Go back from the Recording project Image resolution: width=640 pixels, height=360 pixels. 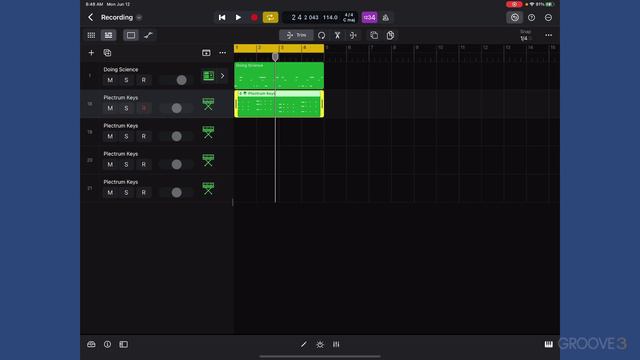point(91,17)
